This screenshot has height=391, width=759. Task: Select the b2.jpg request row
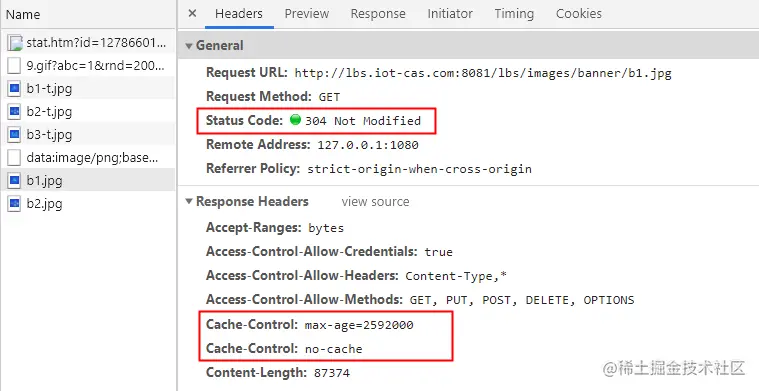88,203
